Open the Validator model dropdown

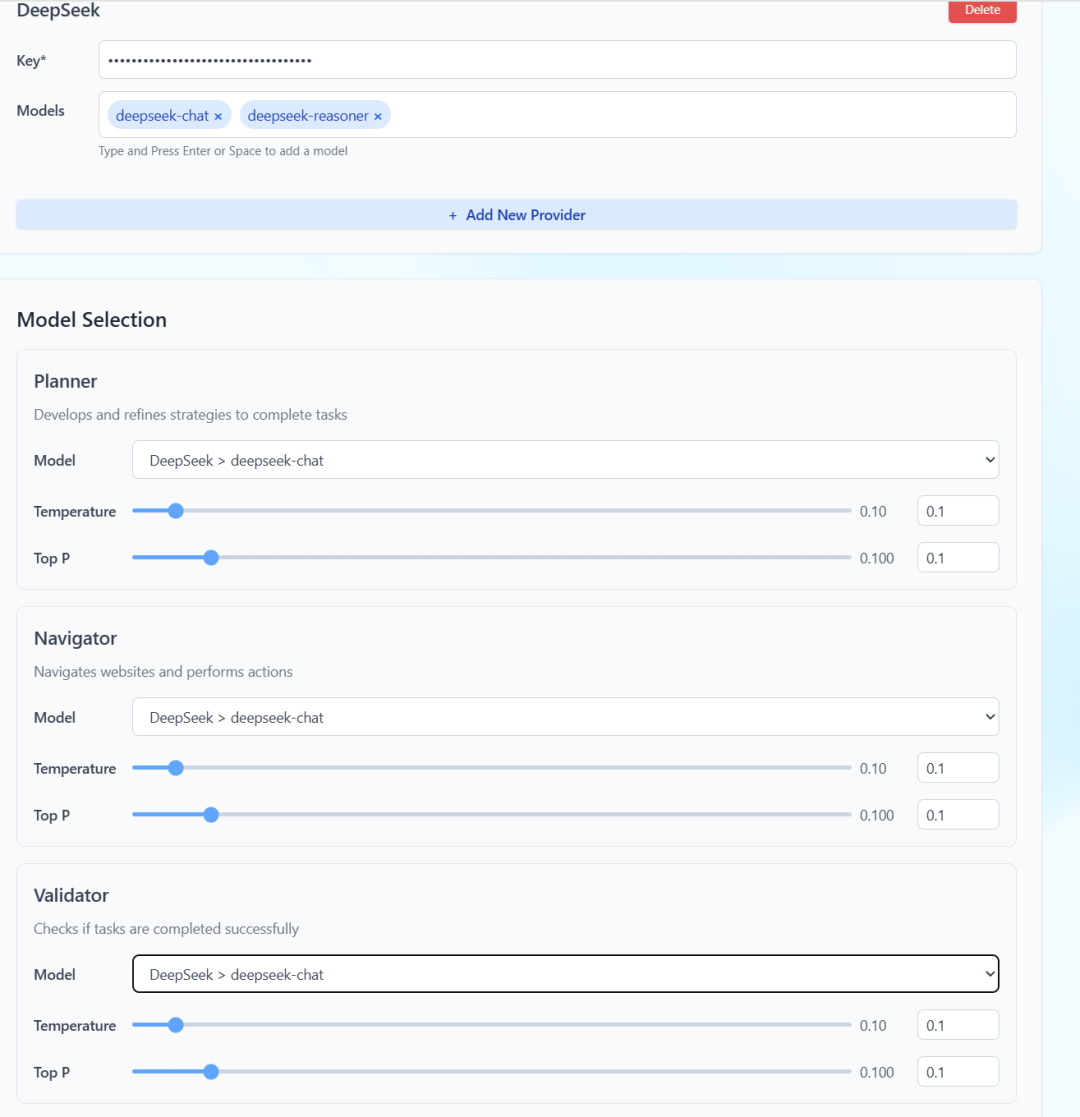(x=566, y=974)
